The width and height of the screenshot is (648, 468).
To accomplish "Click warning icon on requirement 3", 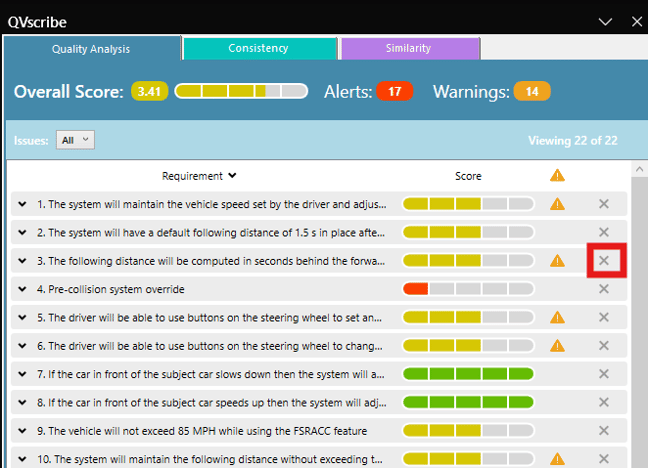I will (557, 261).
